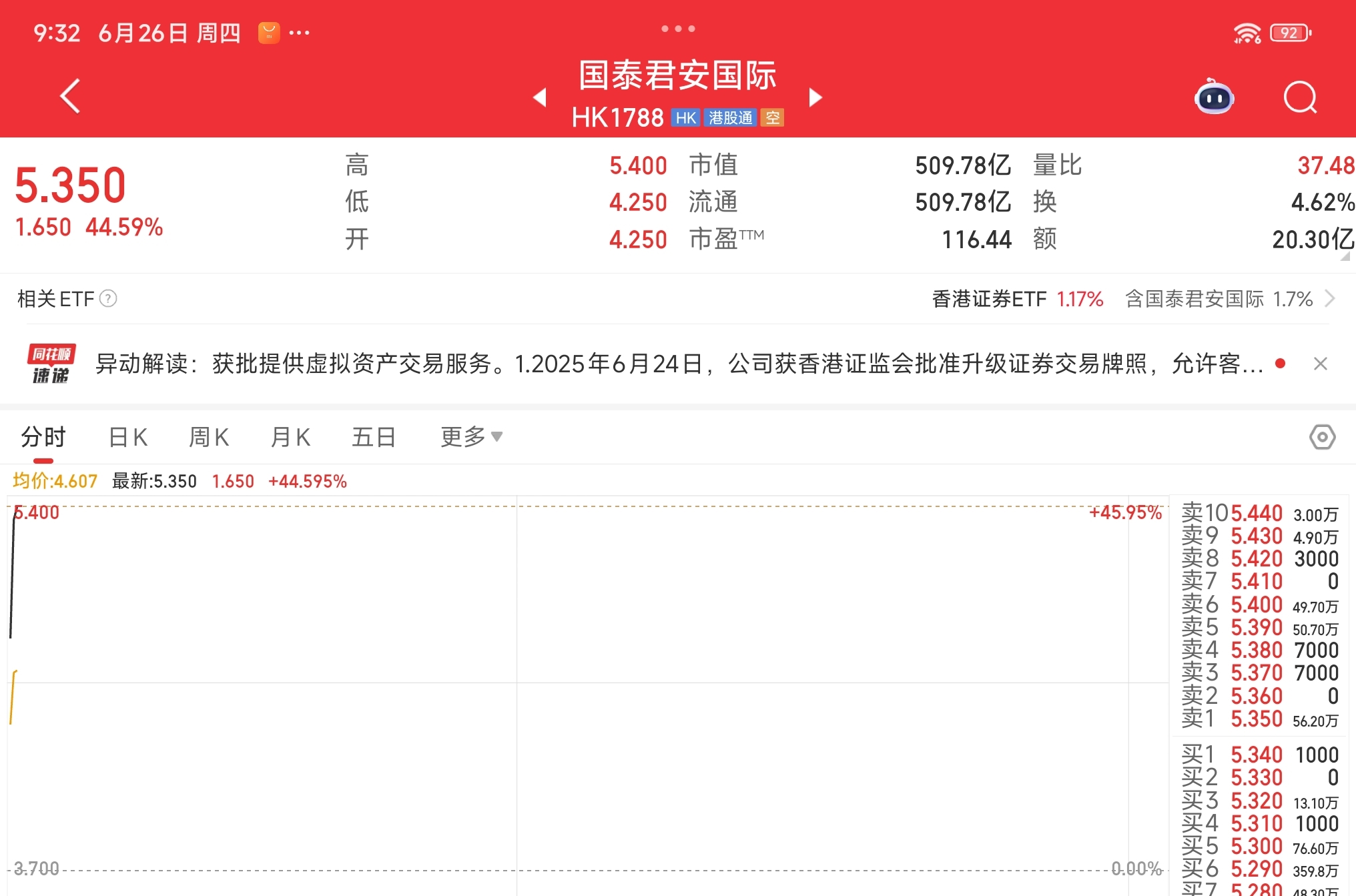This screenshot has width=1356, height=896.
Task: Tap the 市值 509.78亿 value
Action: coord(963,165)
